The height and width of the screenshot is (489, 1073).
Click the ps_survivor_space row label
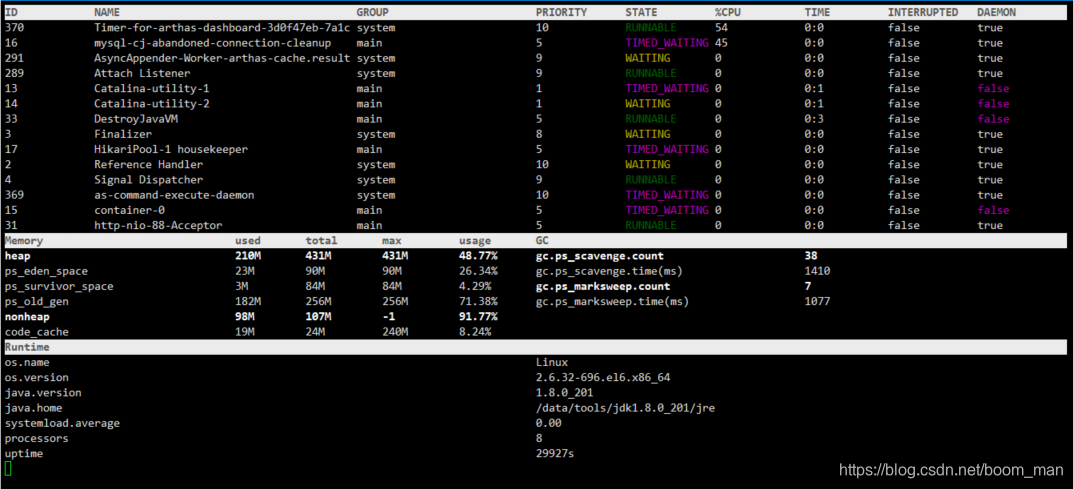coord(59,286)
